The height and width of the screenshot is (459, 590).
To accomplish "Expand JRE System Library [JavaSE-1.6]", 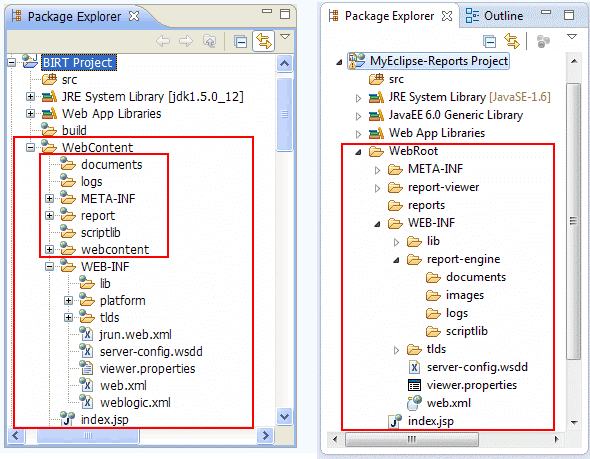I will (359, 98).
